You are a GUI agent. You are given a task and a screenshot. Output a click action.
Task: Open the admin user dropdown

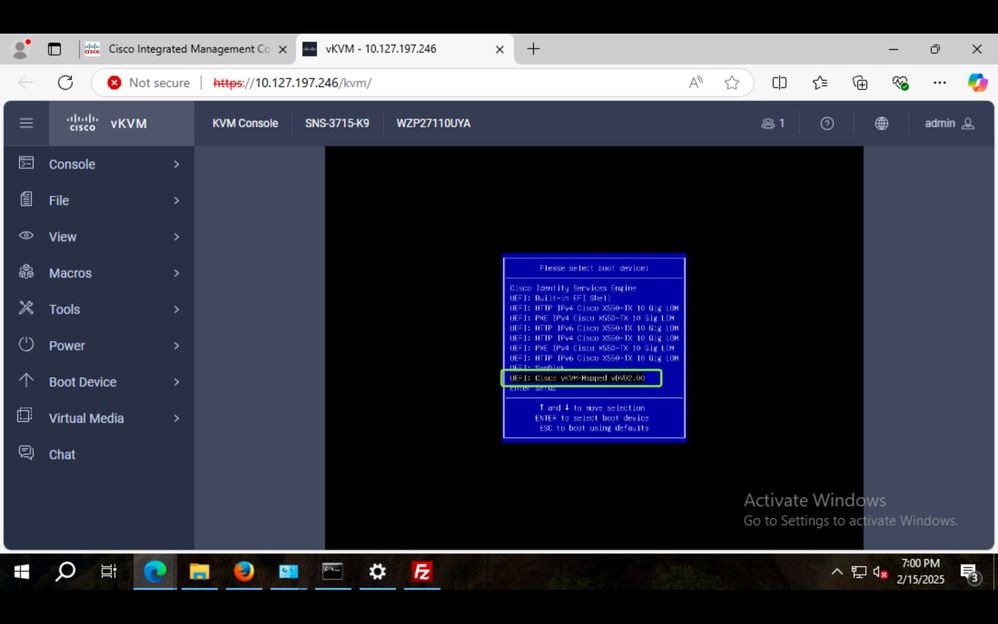point(946,123)
